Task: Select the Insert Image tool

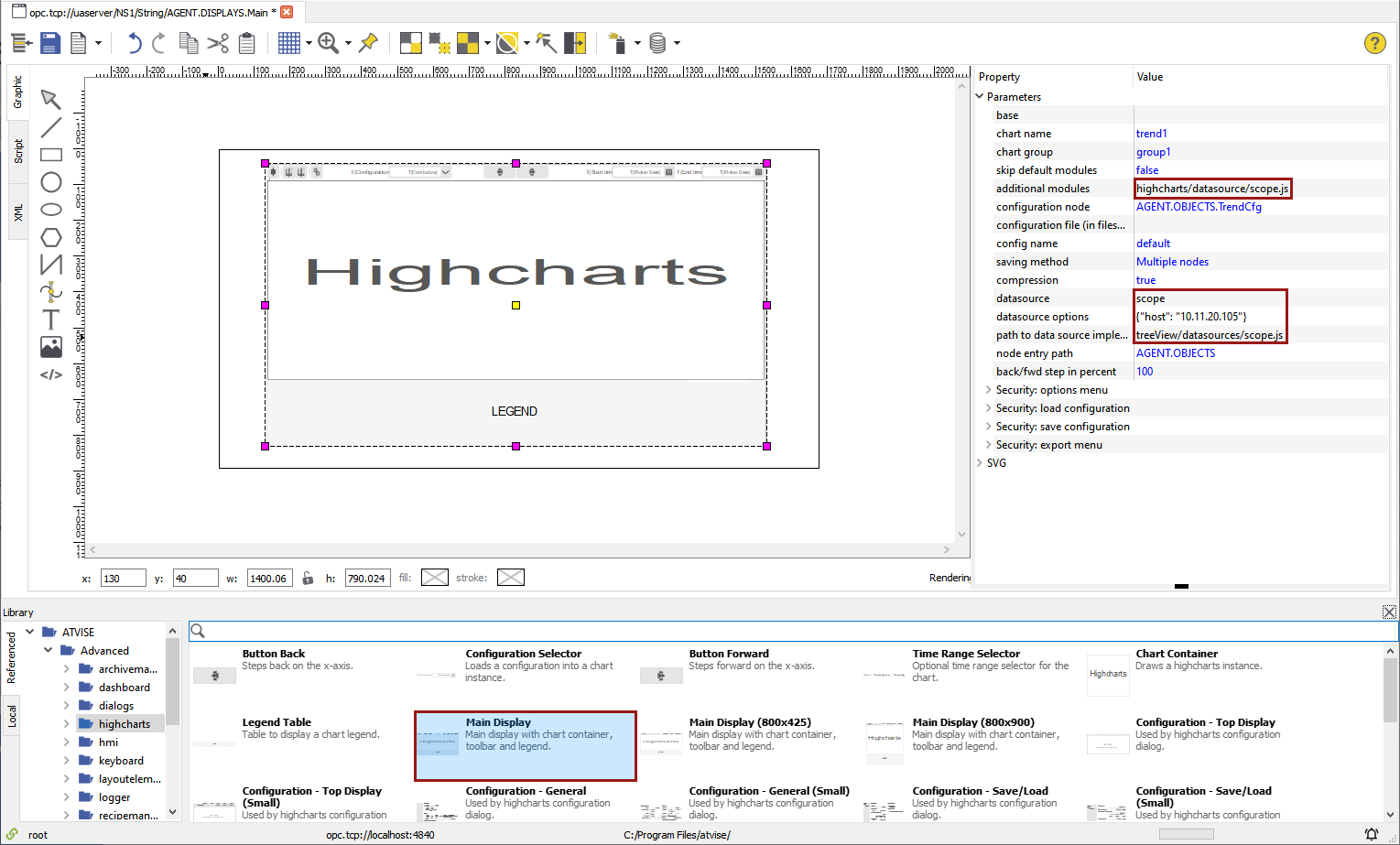Action: tap(51, 347)
